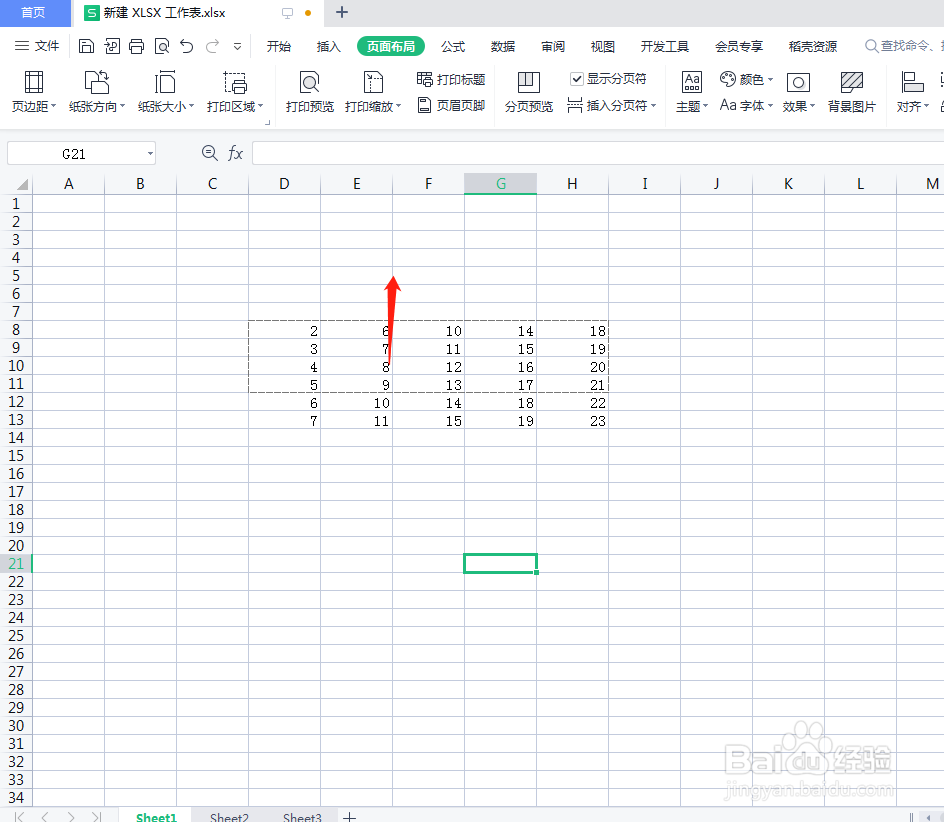Image resolution: width=944 pixels, height=822 pixels.
Task: Open the Effects (效果) menu
Action: click(x=798, y=92)
